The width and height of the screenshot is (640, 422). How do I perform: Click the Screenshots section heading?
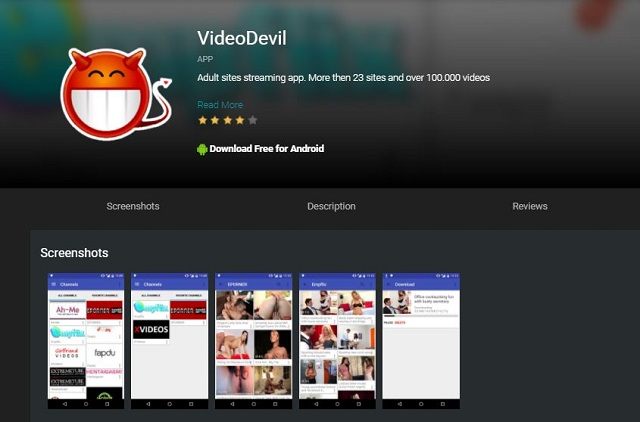(74, 253)
